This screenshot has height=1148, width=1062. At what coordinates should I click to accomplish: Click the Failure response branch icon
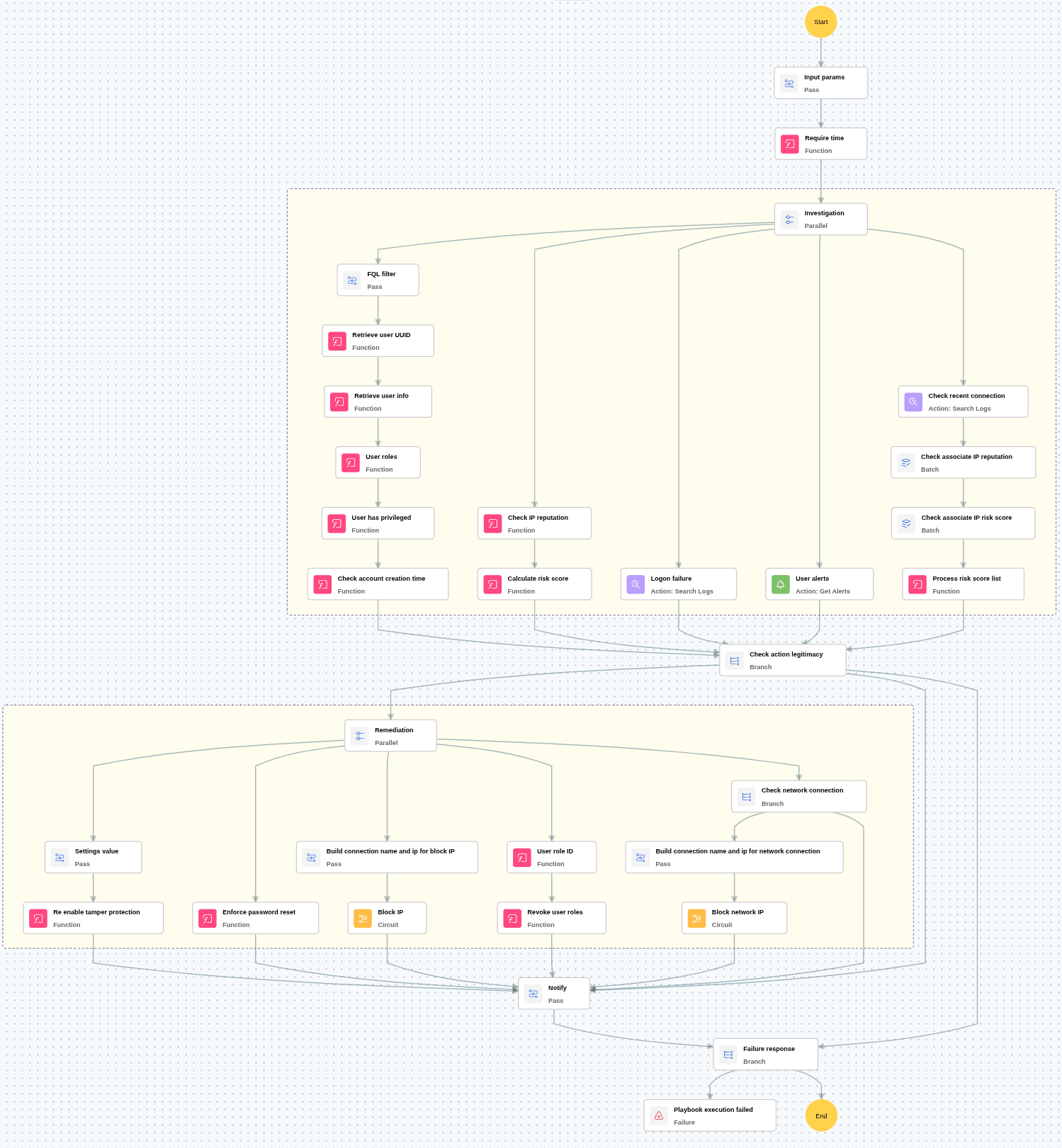728,1055
